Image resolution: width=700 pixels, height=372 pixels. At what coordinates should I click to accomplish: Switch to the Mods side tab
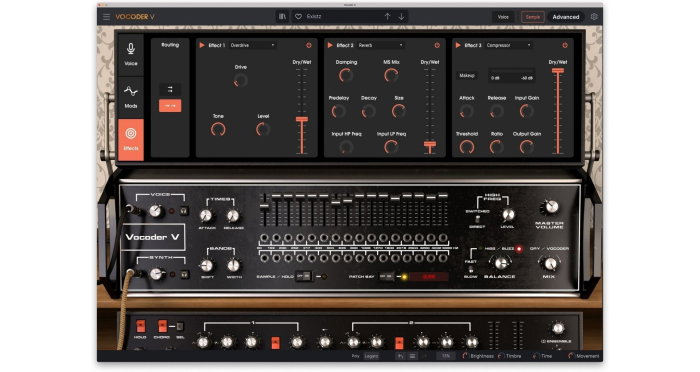pyautogui.click(x=131, y=97)
